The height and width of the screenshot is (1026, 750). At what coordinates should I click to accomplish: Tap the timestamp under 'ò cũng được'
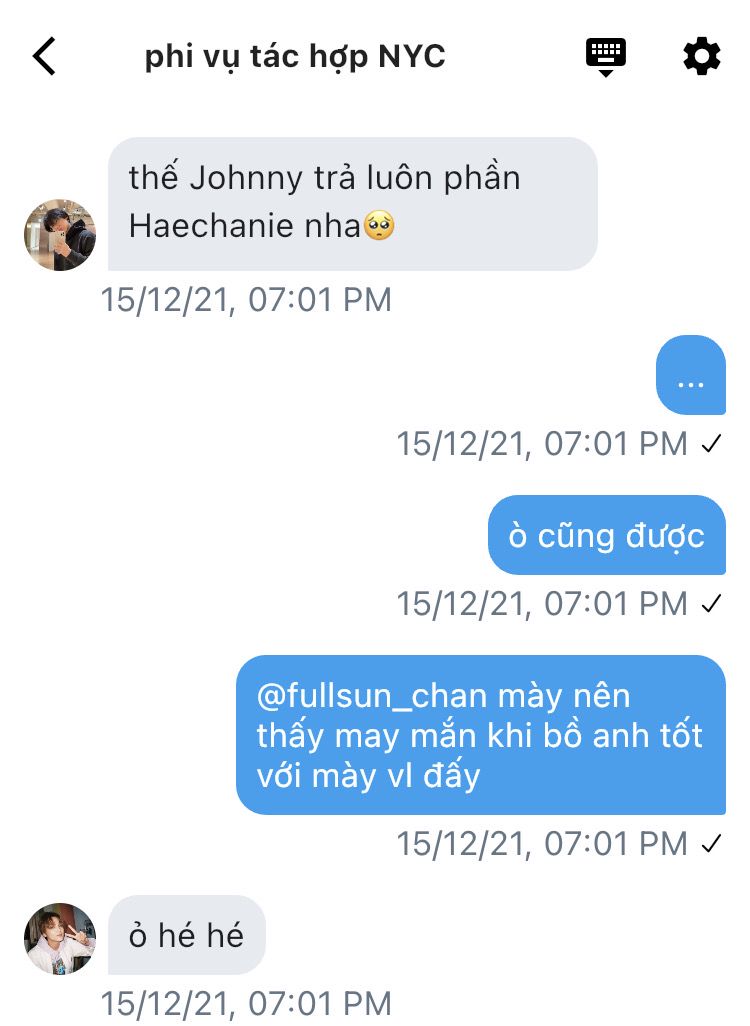click(542, 603)
